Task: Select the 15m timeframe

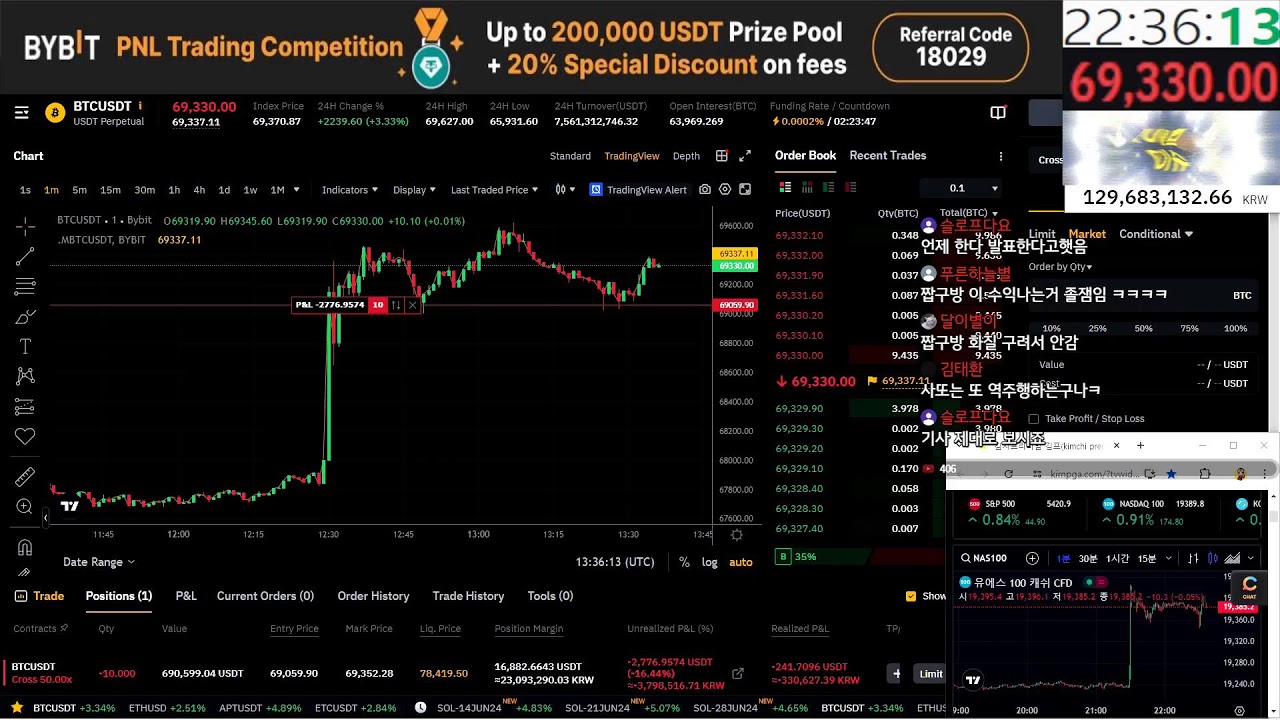Action: point(110,190)
